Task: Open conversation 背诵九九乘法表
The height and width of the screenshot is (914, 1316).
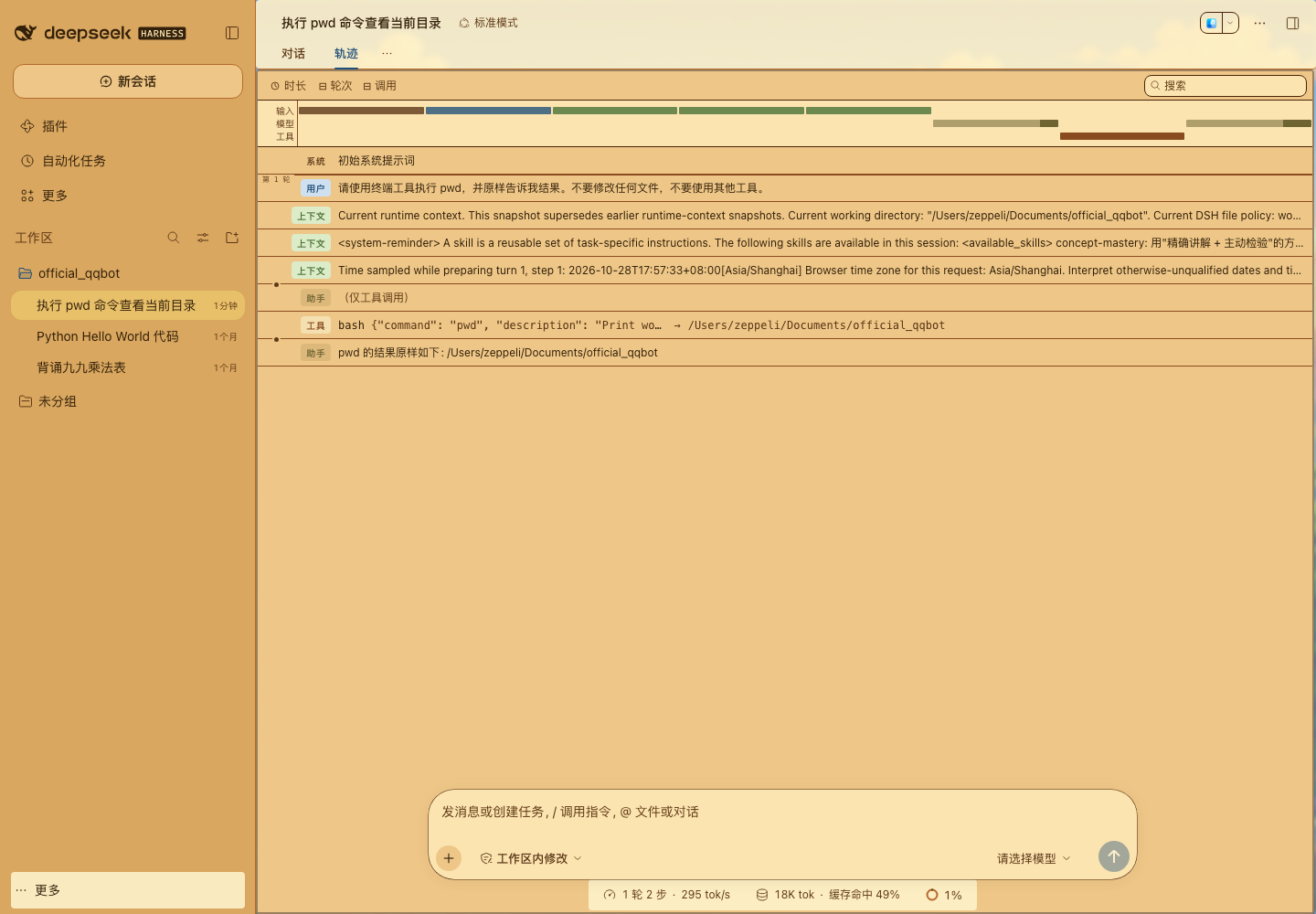Action: coord(128,367)
